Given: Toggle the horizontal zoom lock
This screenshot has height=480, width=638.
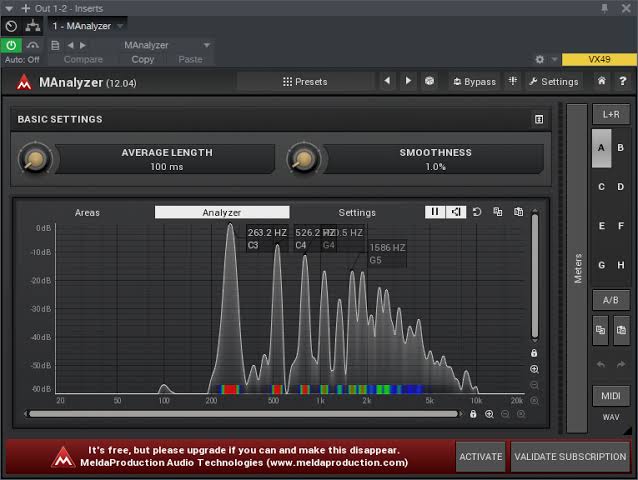Looking at the screenshot, I should click(x=473, y=414).
